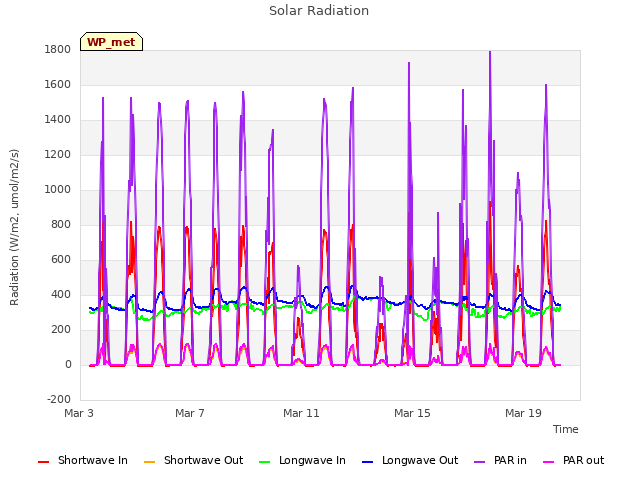This screenshot has width=640, height=480.
Task: Click the orange Shortwave Out legend swatch
Action: (x=149, y=462)
